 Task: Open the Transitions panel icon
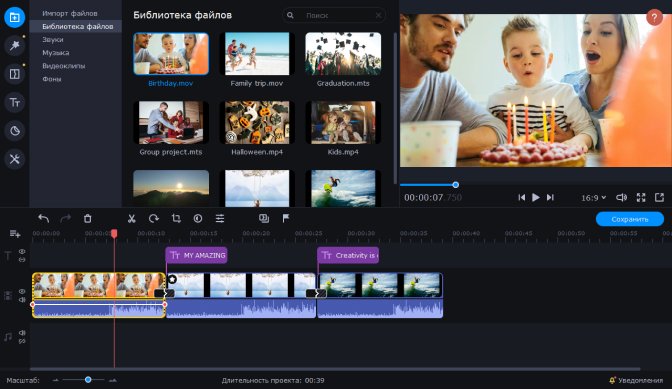click(x=15, y=74)
